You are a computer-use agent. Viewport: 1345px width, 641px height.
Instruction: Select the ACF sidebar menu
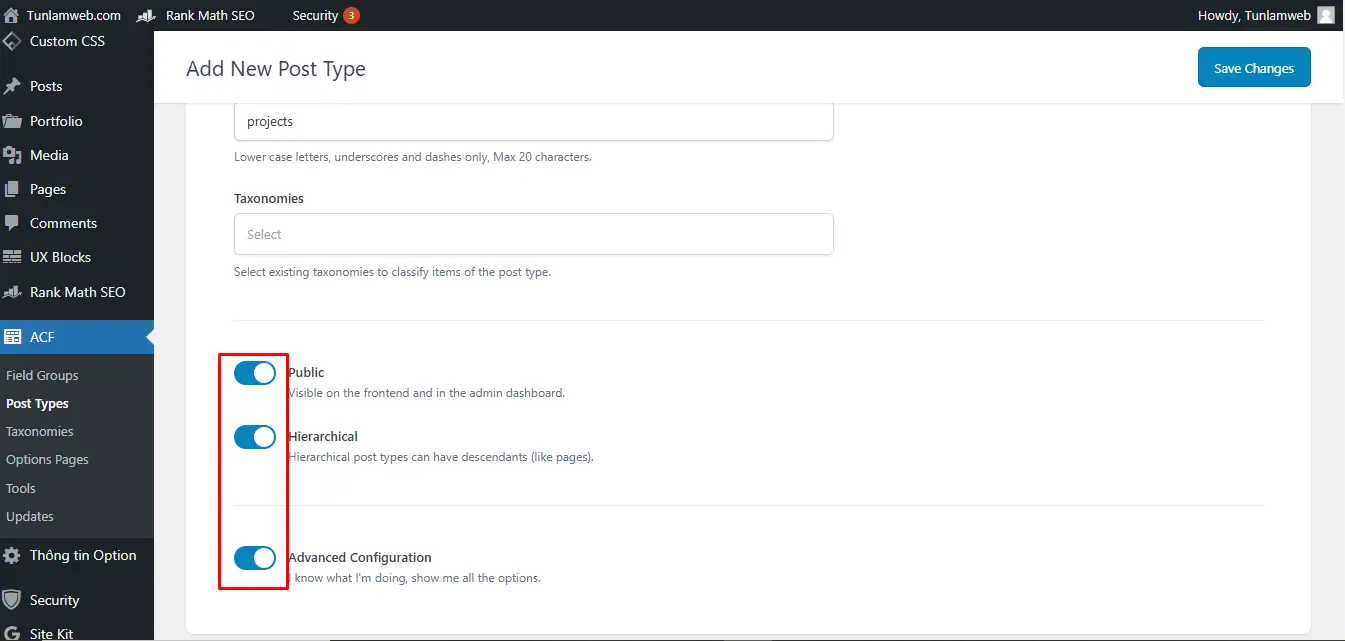(77, 337)
